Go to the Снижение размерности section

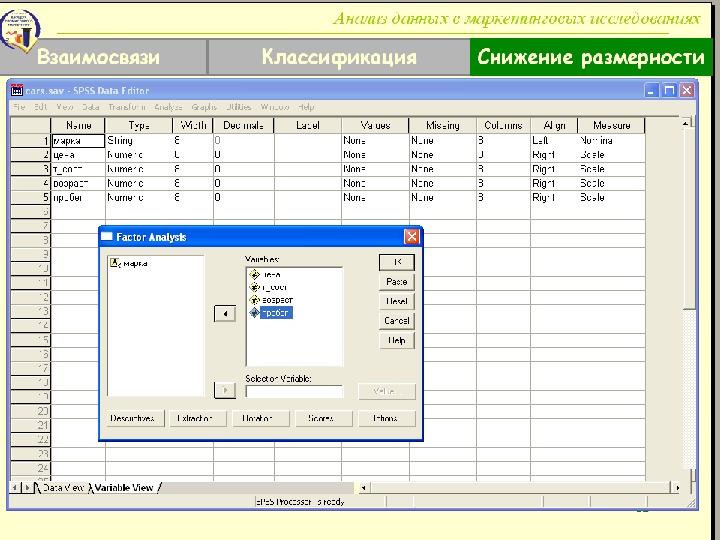pyautogui.click(x=591, y=57)
